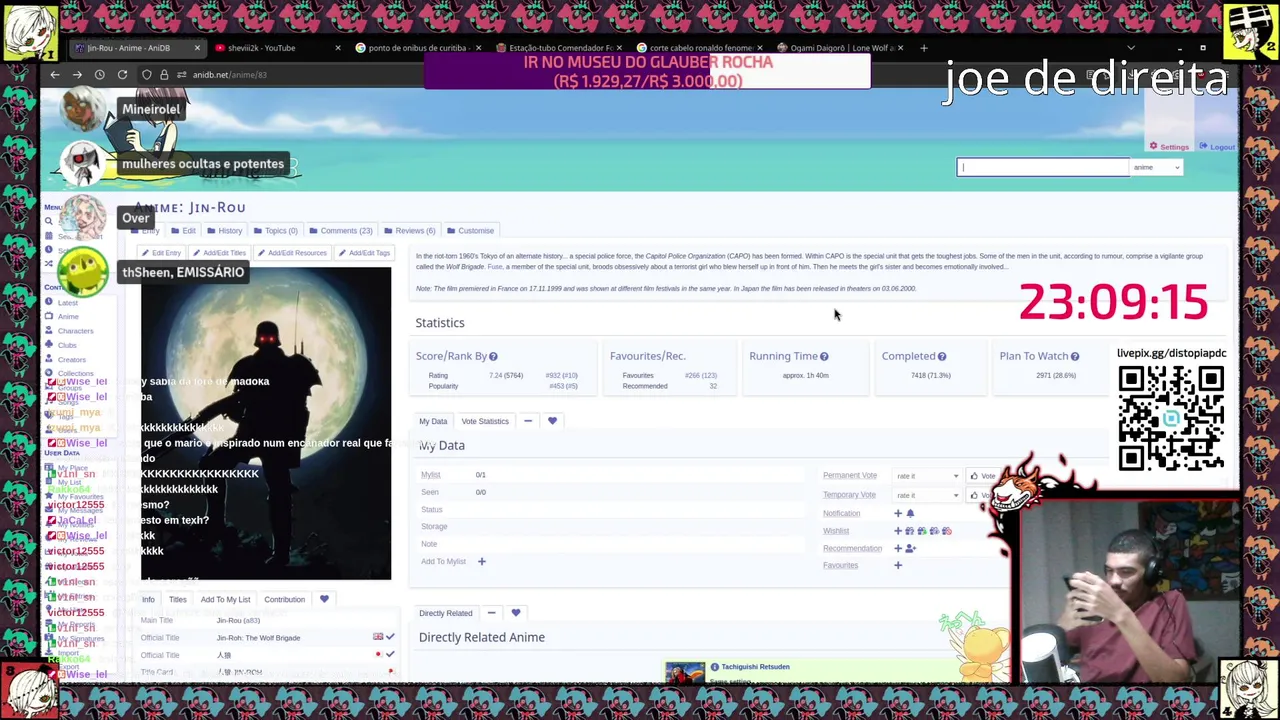Click the heart icon beside Vote Statistics
This screenshot has width=1280, height=720.
coord(552,421)
